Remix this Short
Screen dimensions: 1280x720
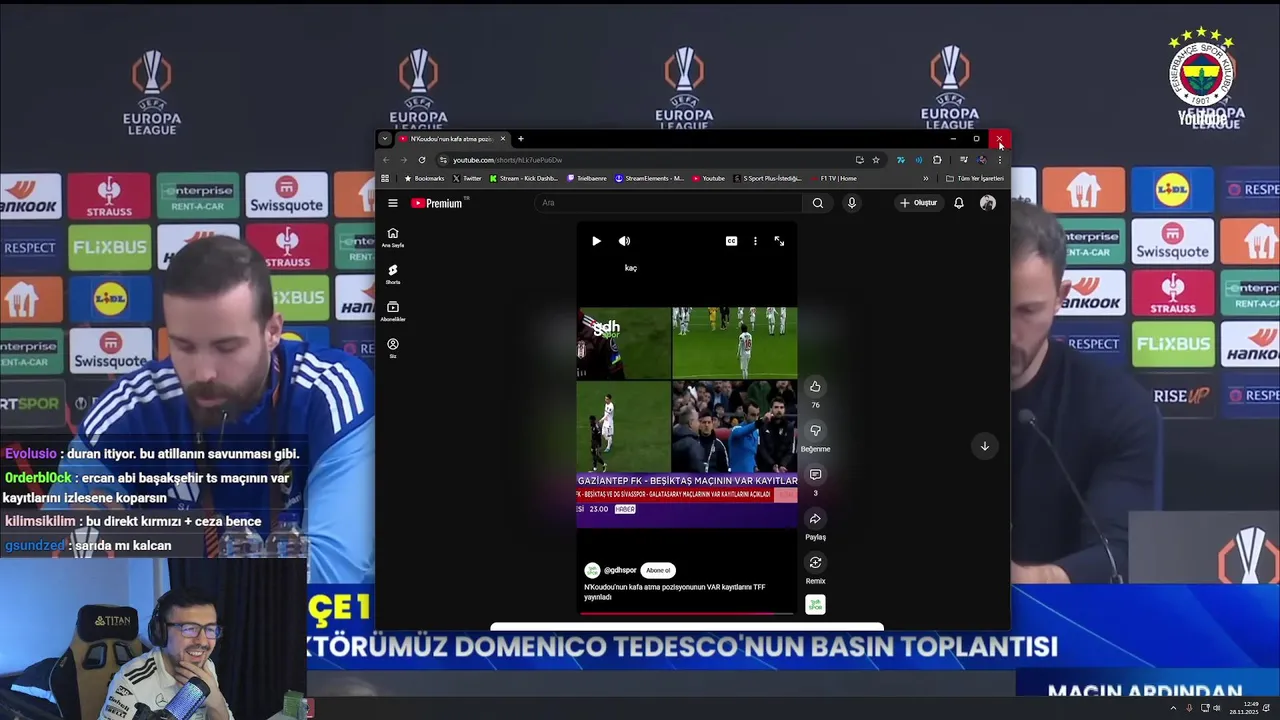pyautogui.click(x=815, y=563)
